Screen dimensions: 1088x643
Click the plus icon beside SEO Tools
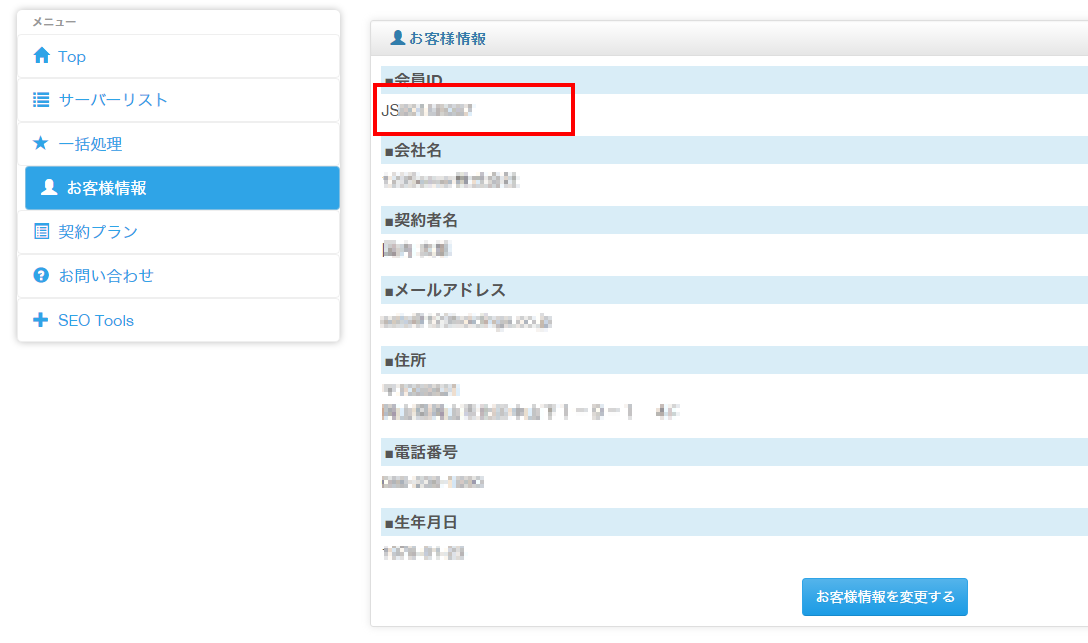(41, 321)
